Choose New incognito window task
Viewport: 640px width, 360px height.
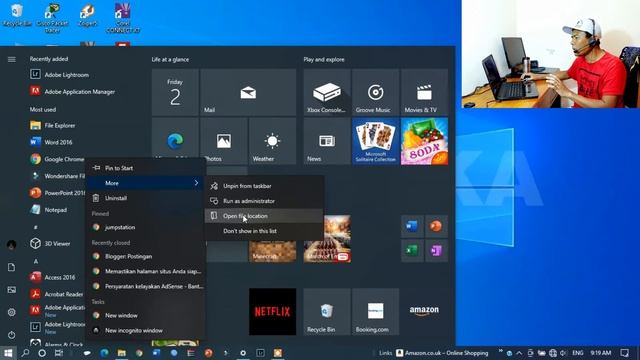coord(146,331)
